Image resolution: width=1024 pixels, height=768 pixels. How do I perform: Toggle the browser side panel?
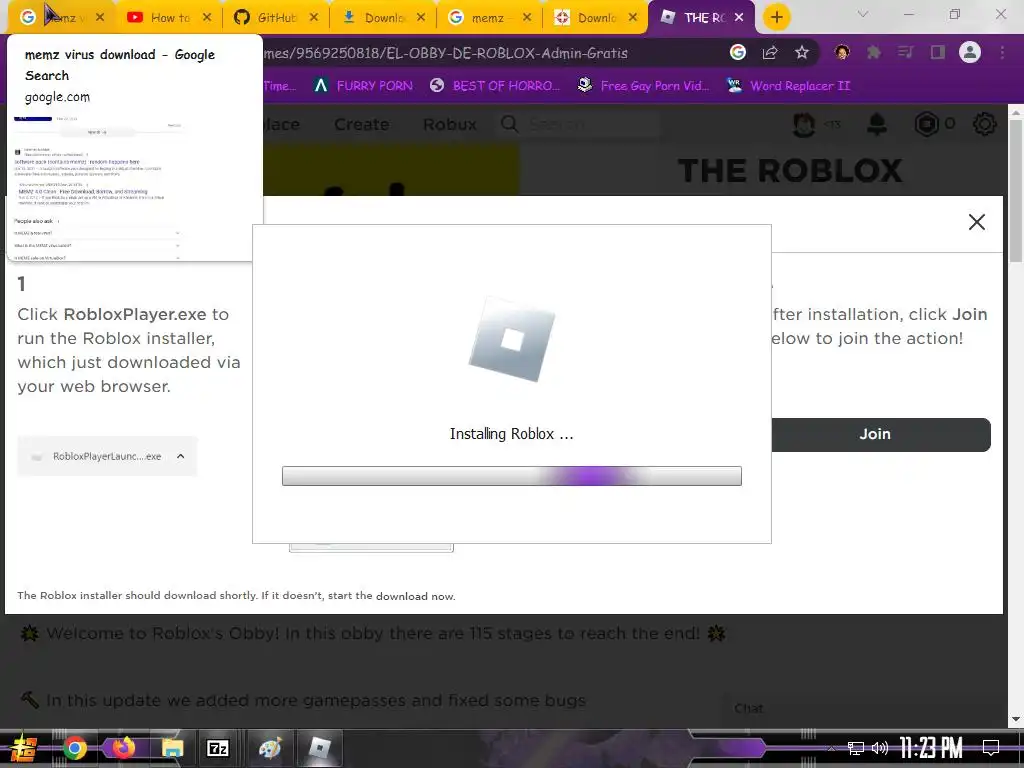click(x=938, y=52)
